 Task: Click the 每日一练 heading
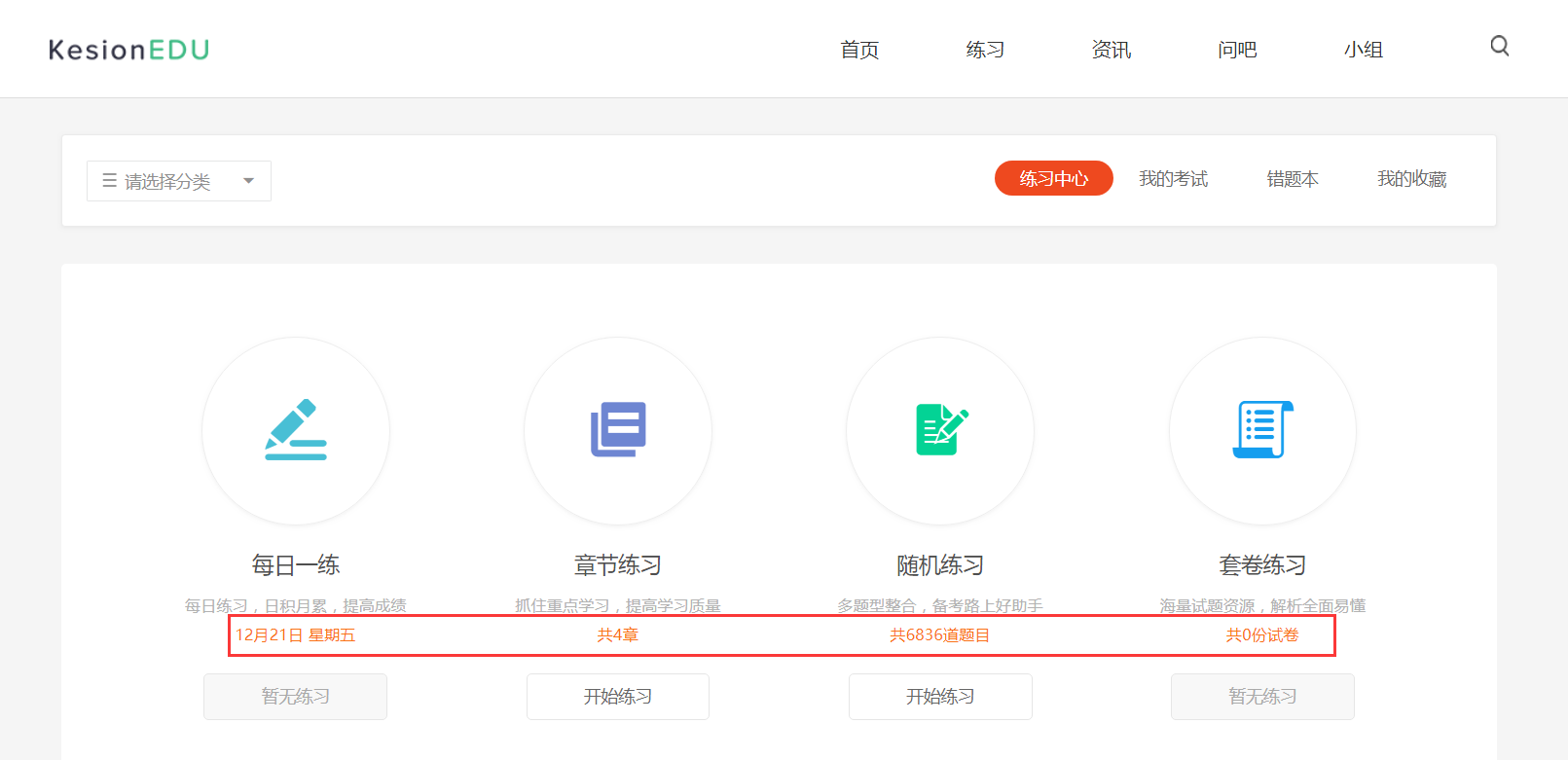(x=296, y=565)
